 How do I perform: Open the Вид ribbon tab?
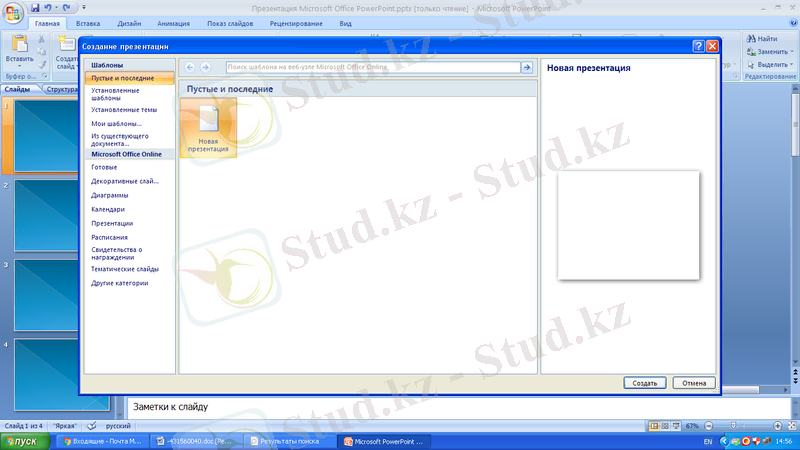click(x=345, y=23)
